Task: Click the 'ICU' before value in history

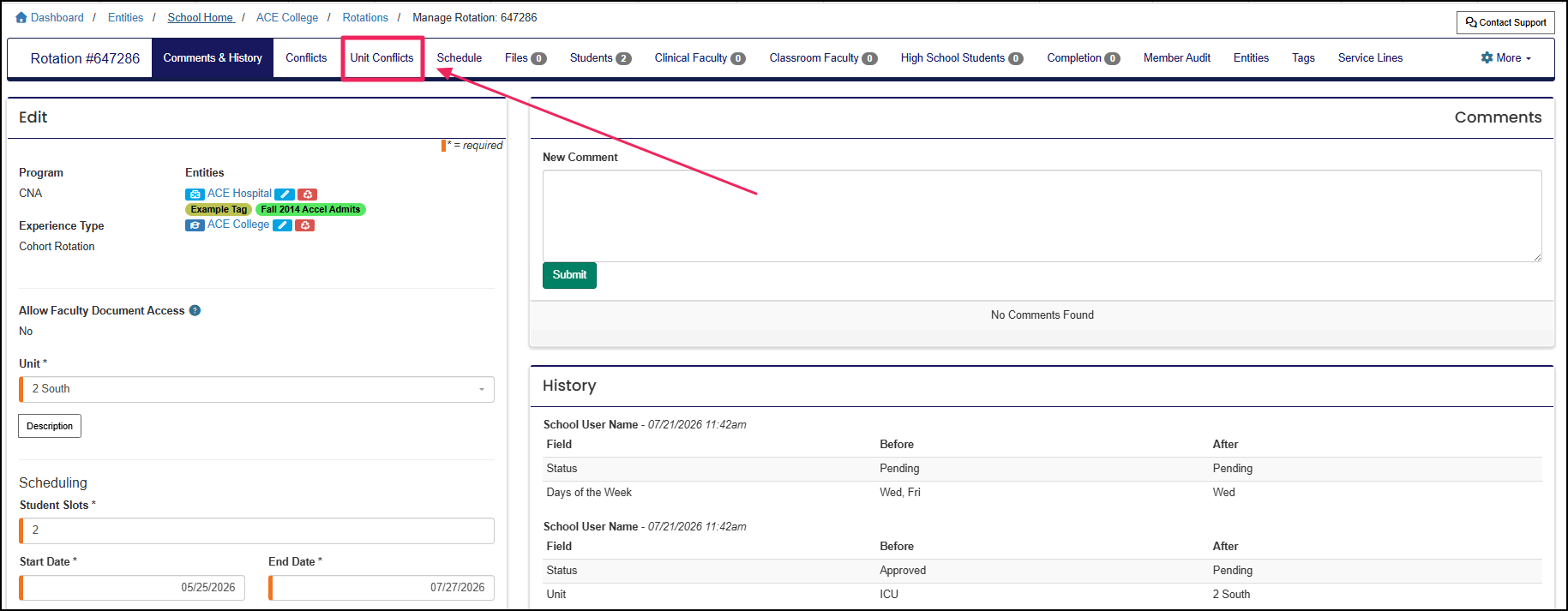Action: 889,594
